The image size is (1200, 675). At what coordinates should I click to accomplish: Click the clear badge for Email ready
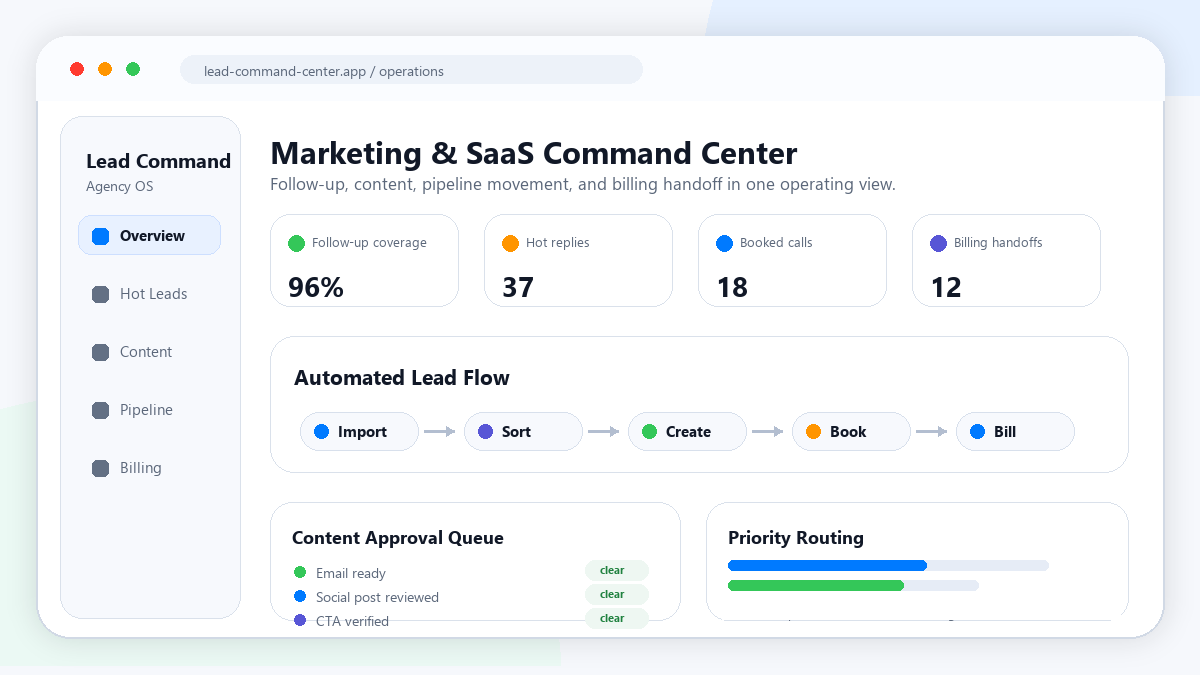click(617, 570)
